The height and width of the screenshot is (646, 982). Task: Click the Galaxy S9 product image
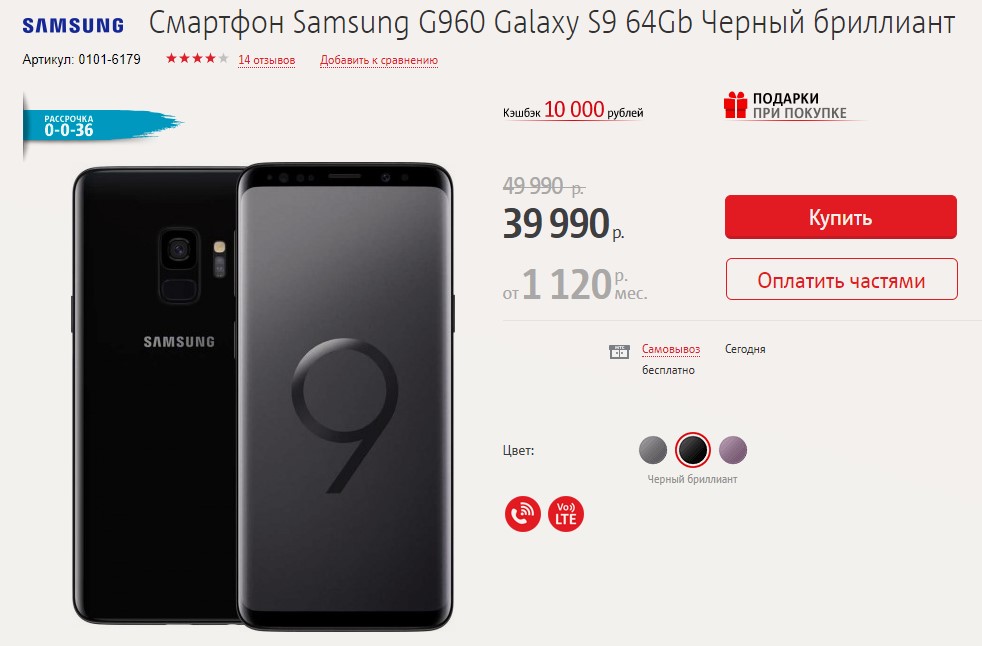[x=263, y=396]
